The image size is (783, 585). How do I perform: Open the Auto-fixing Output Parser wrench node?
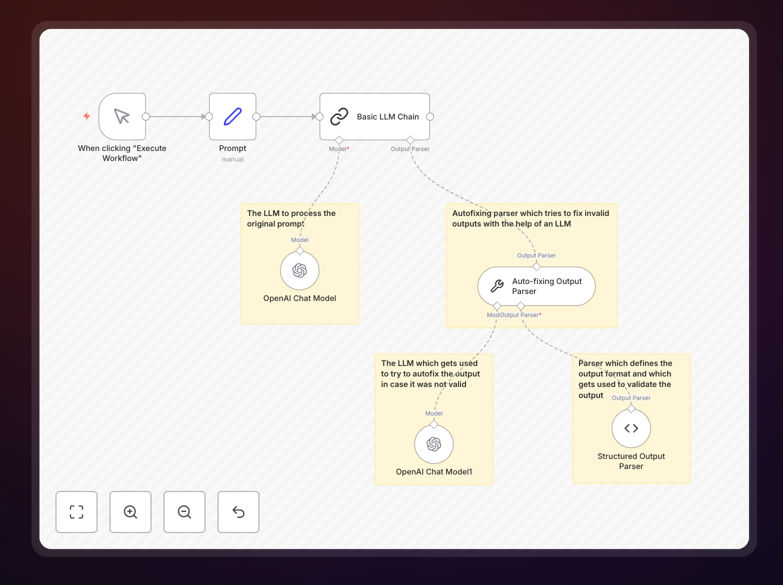[x=536, y=286]
